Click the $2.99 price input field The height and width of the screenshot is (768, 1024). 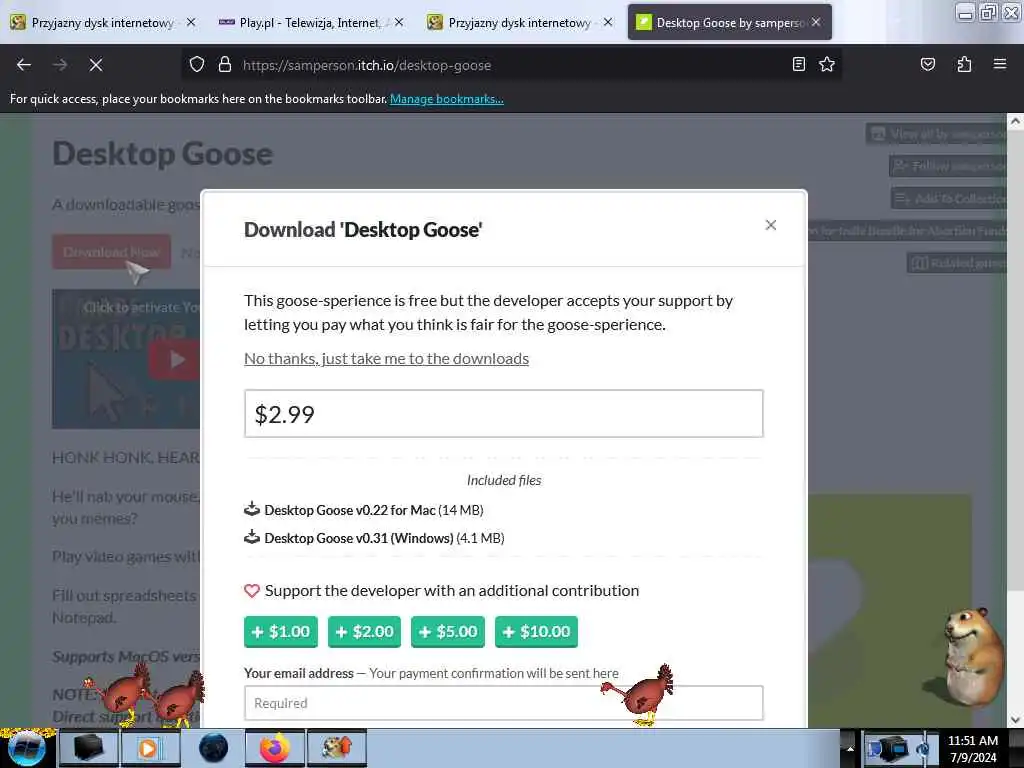pyautogui.click(x=504, y=414)
